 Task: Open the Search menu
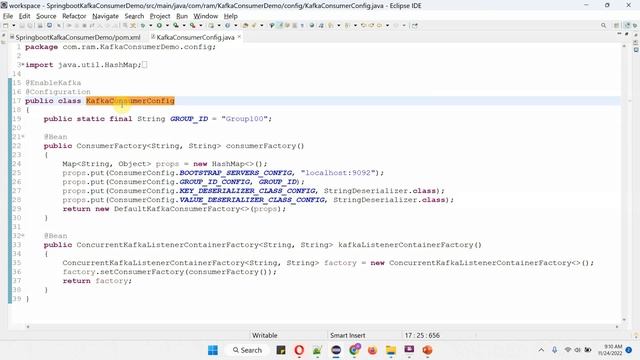(x=134, y=16)
